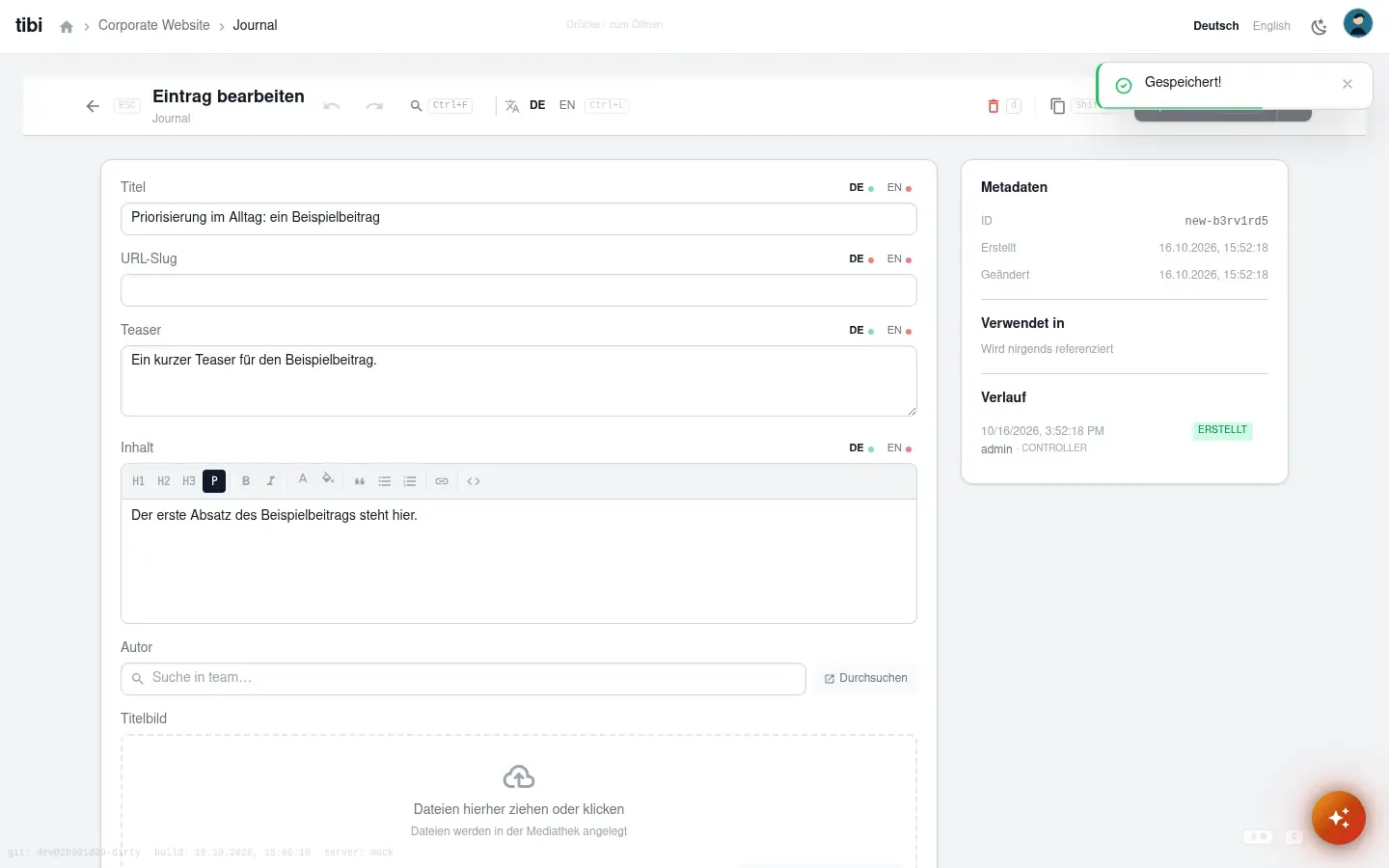This screenshot has width=1389, height=868.
Task: Switch interface language to Deutsch
Action: click(1216, 26)
